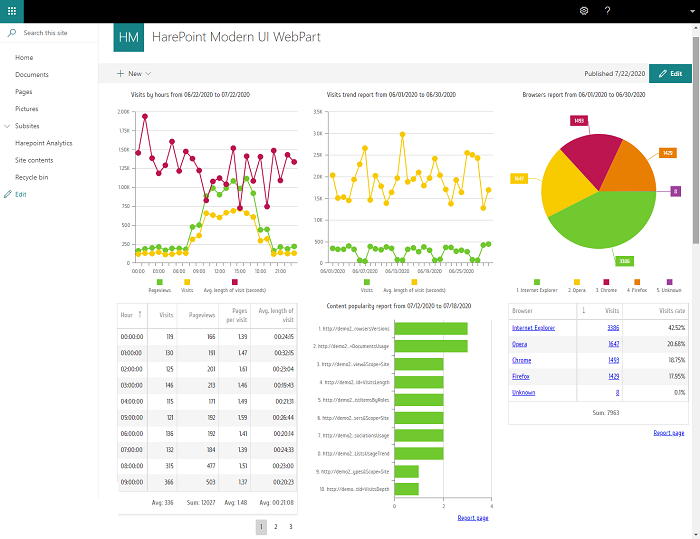Open the account dropdown arrow in top bar

[x=692, y=12]
